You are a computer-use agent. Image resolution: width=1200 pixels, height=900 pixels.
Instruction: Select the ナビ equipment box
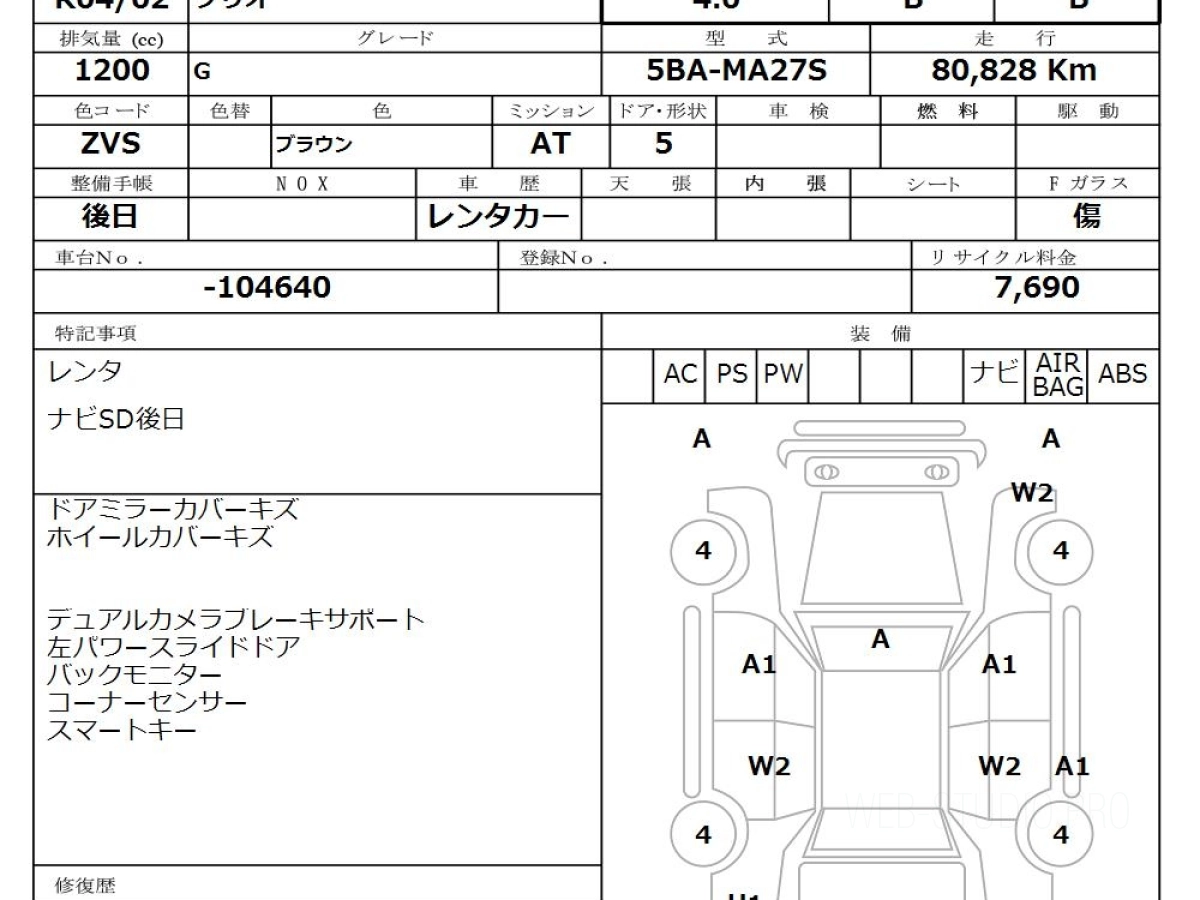[x=996, y=375]
